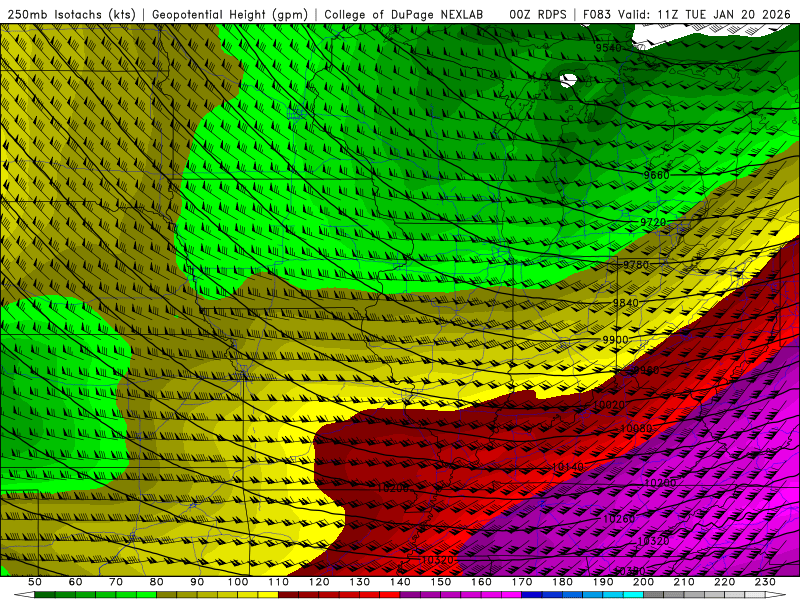Select the 10080 contour label

636,428
